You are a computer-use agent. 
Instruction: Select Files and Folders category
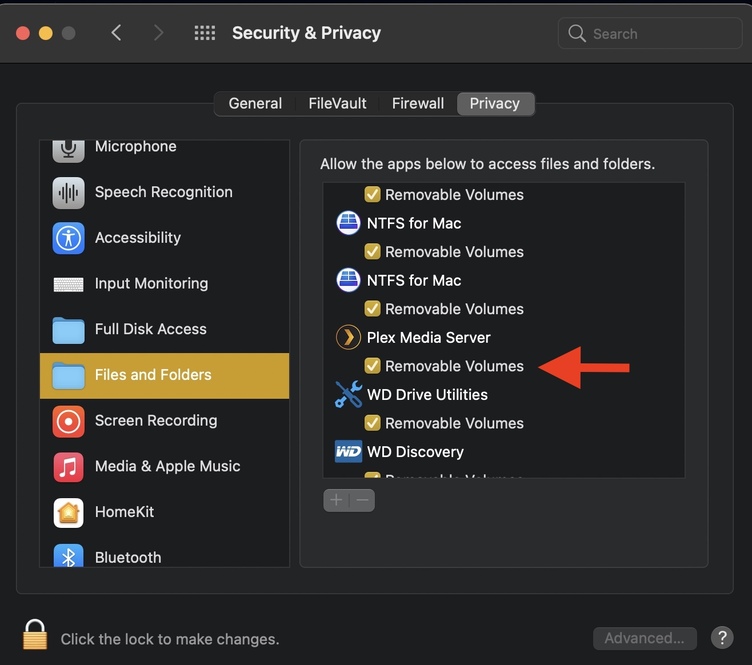point(164,375)
